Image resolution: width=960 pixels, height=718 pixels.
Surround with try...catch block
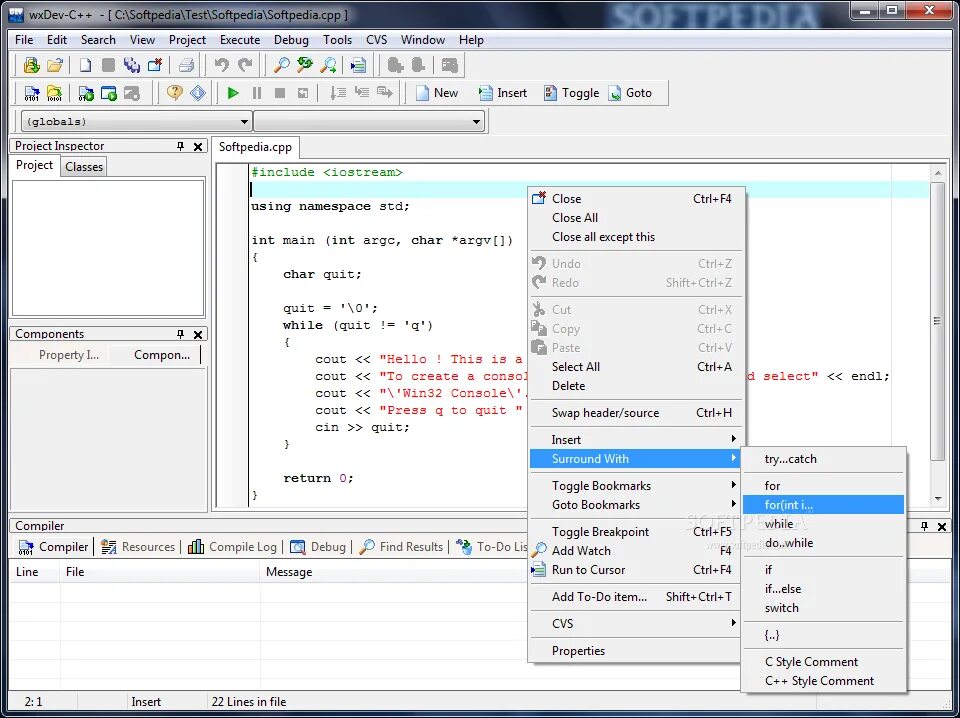823,458
